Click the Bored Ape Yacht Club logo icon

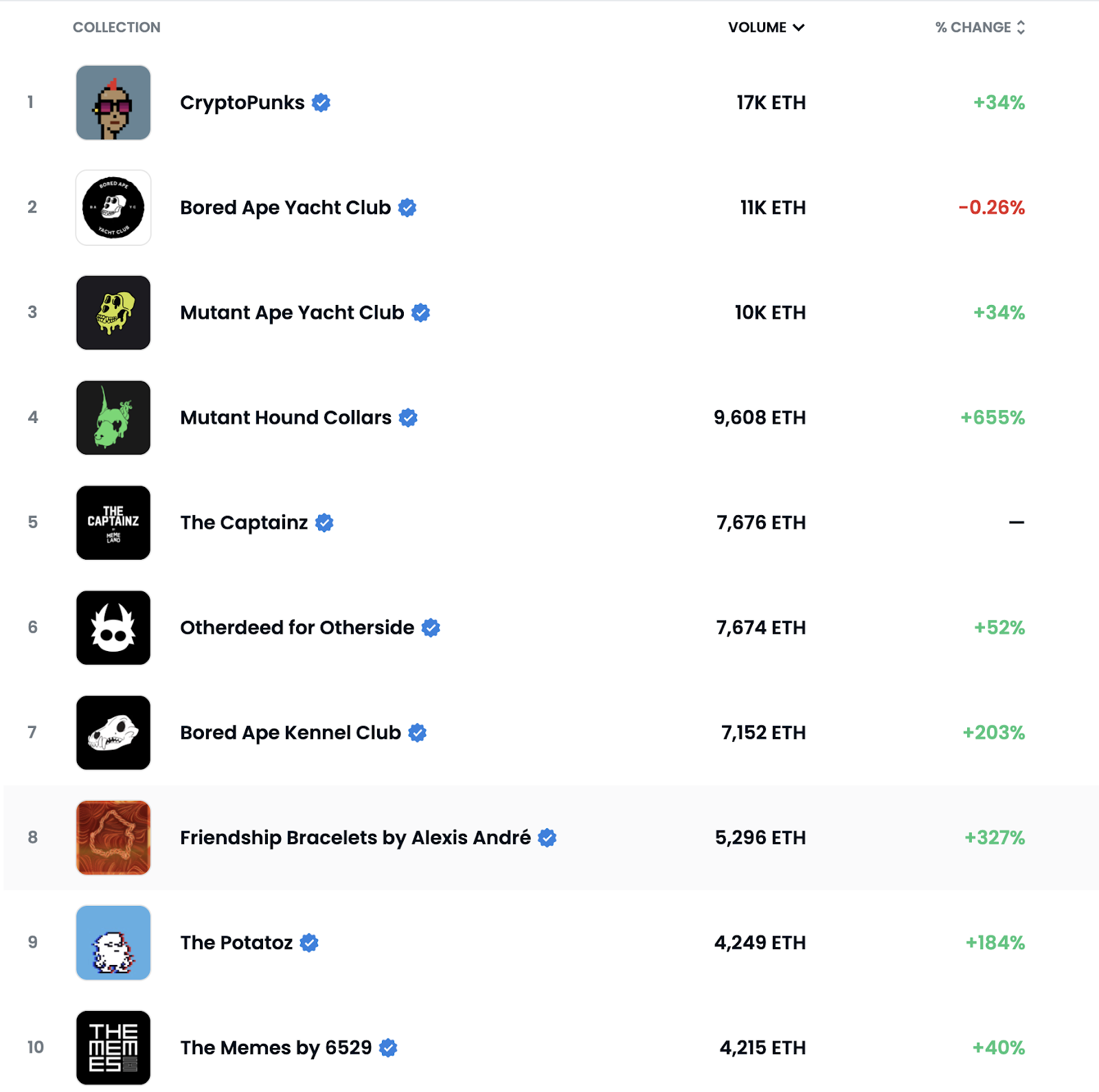tap(113, 207)
